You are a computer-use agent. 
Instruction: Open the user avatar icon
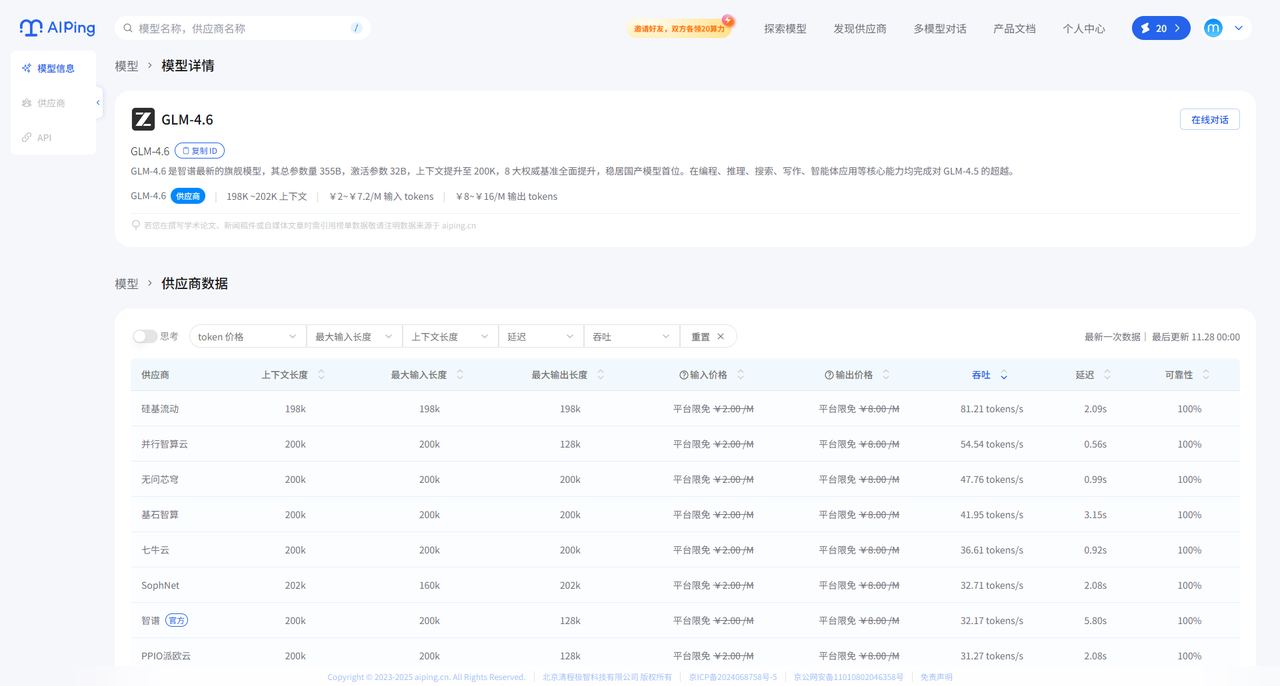click(1213, 28)
